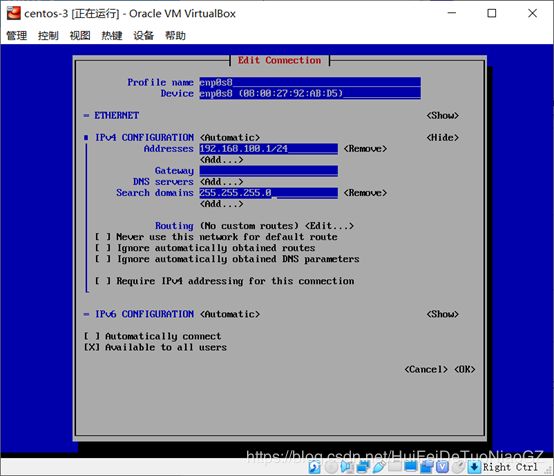Uncheck Available to all users
554x476 pixels.
tap(92, 347)
